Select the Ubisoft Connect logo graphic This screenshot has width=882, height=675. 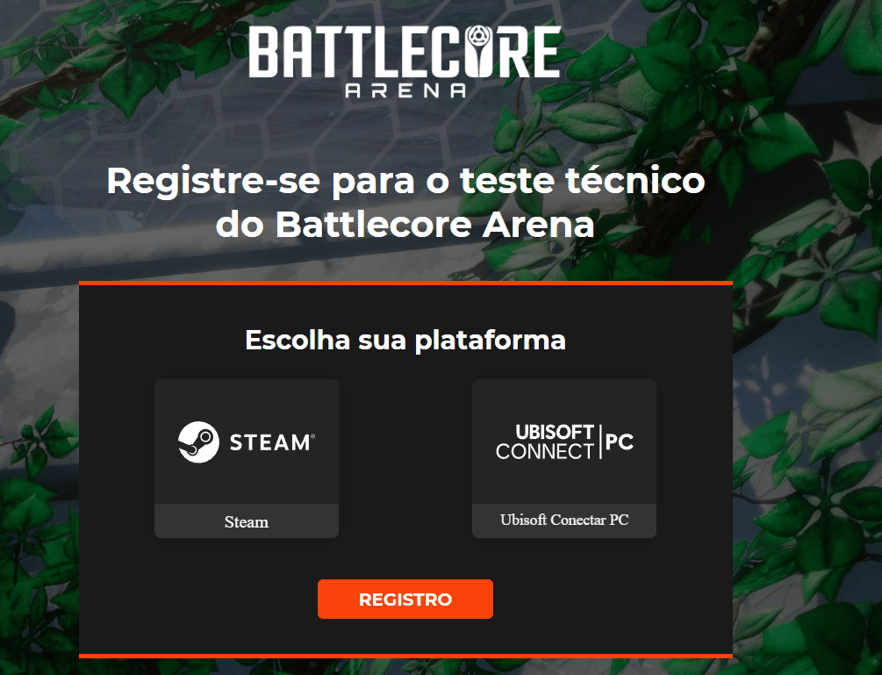[564, 442]
